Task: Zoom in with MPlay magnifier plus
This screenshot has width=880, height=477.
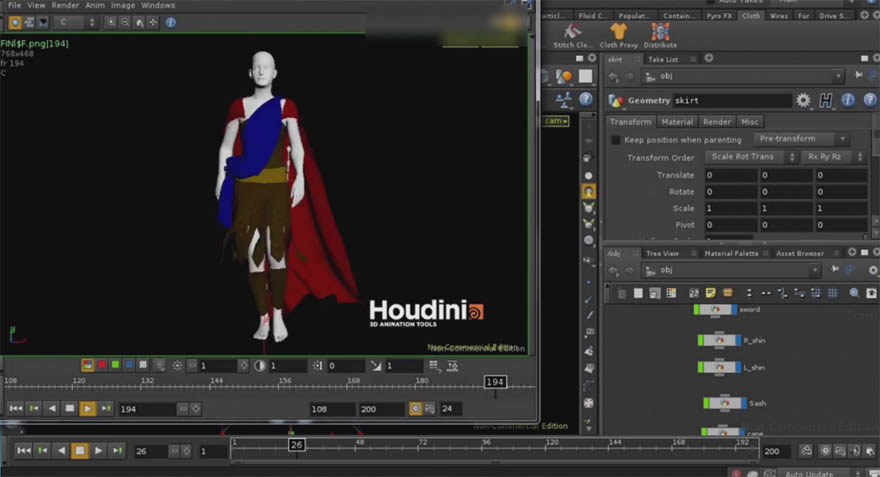Action: 111,22
